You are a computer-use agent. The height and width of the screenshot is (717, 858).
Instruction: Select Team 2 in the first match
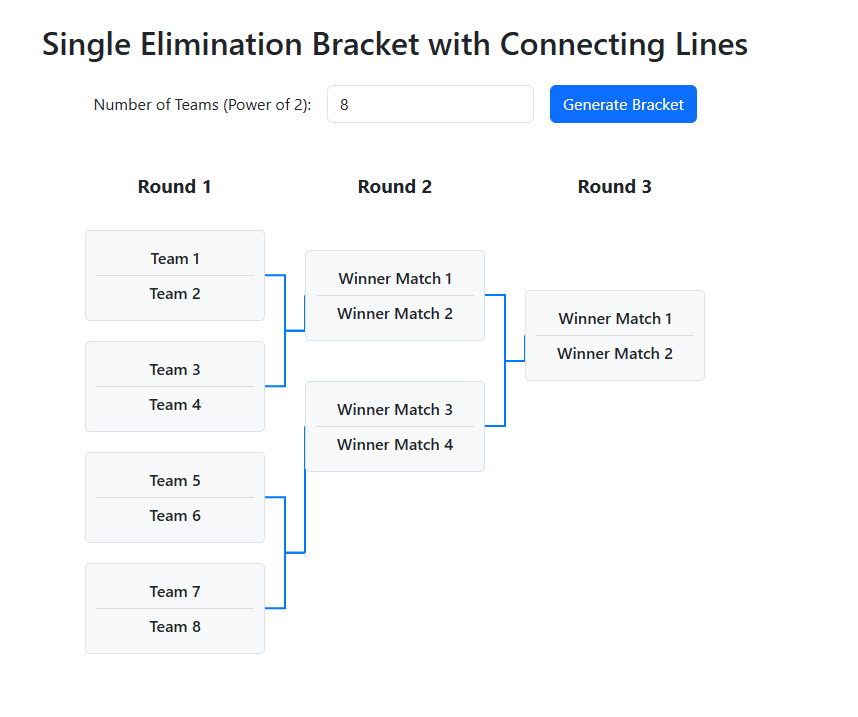[x=175, y=294]
